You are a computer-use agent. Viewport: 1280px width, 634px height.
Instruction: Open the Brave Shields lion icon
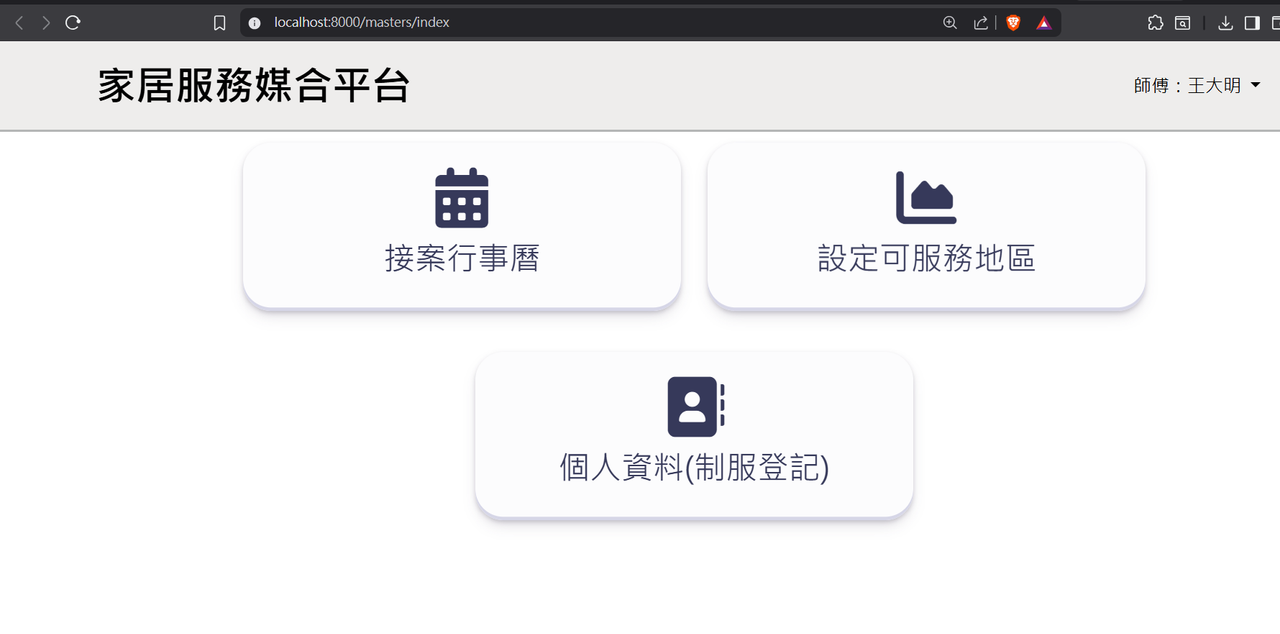(1013, 22)
